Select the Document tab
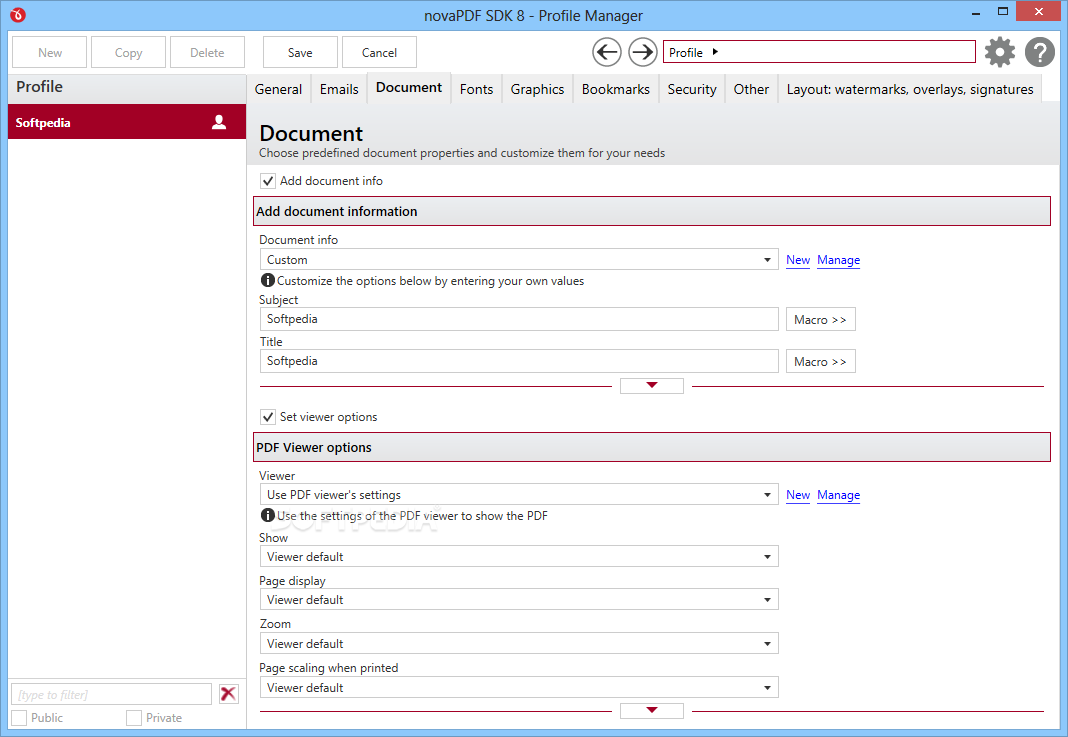This screenshot has width=1068, height=737. point(409,88)
